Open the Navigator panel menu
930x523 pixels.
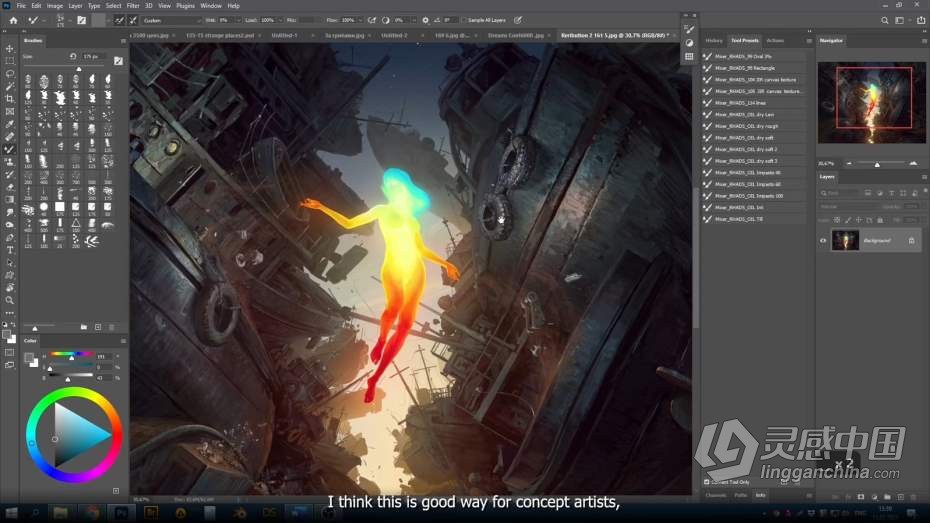point(924,41)
